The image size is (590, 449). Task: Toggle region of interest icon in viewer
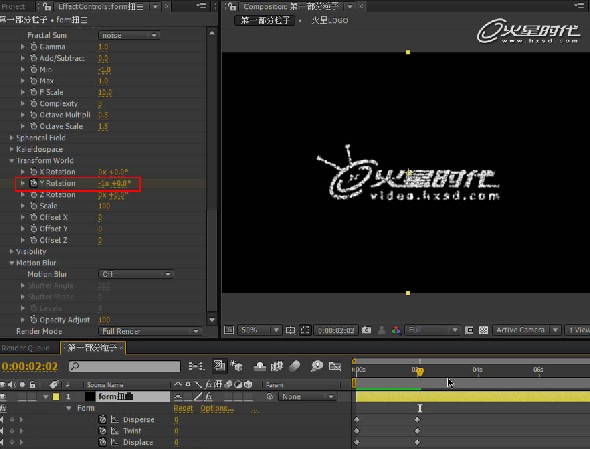pos(469,330)
